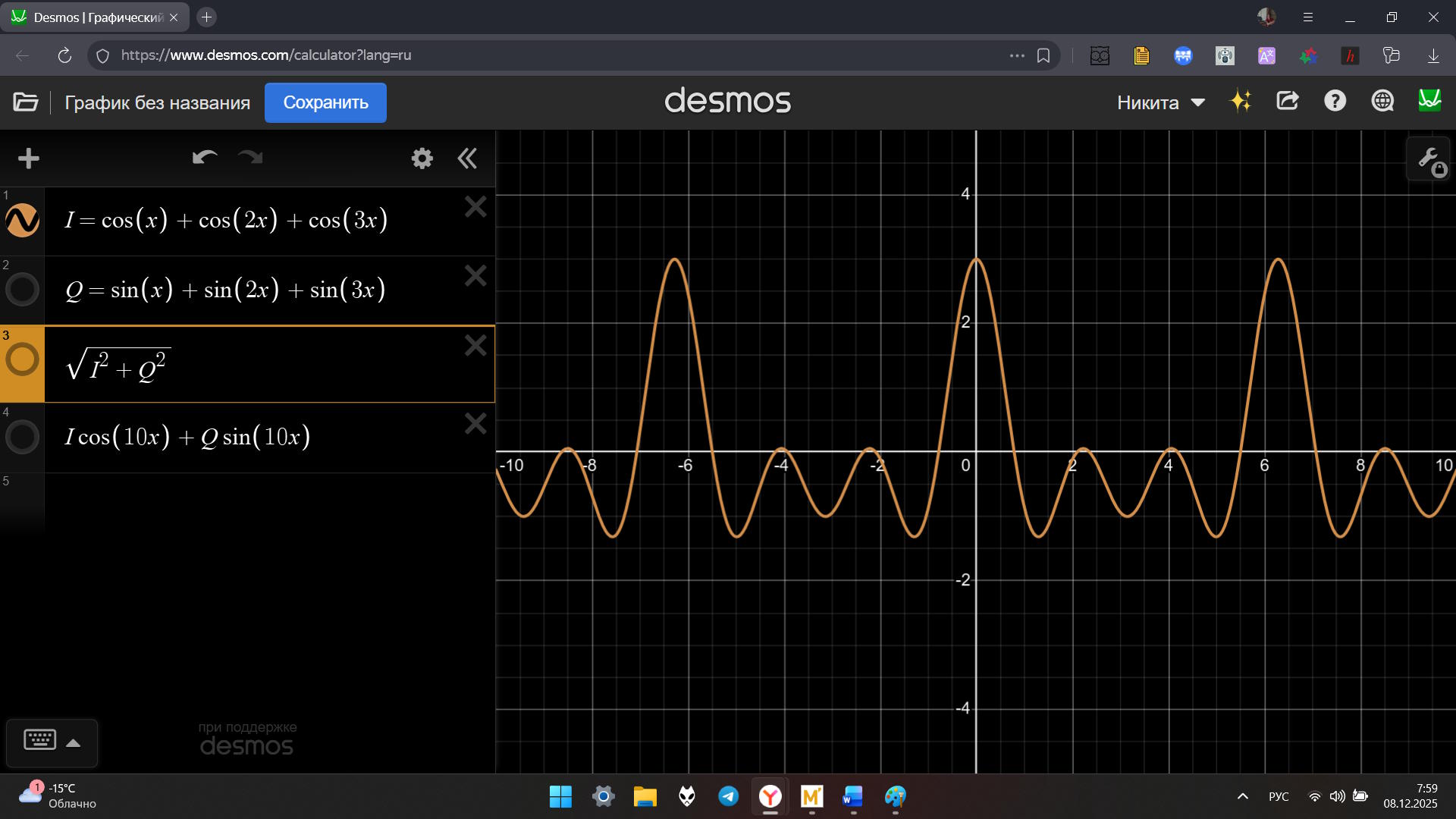Image resolution: width=1456 pixels, height=819 pixels.
Task: Show the hidden graph of expression 2
Action: [x=22, y=290]
